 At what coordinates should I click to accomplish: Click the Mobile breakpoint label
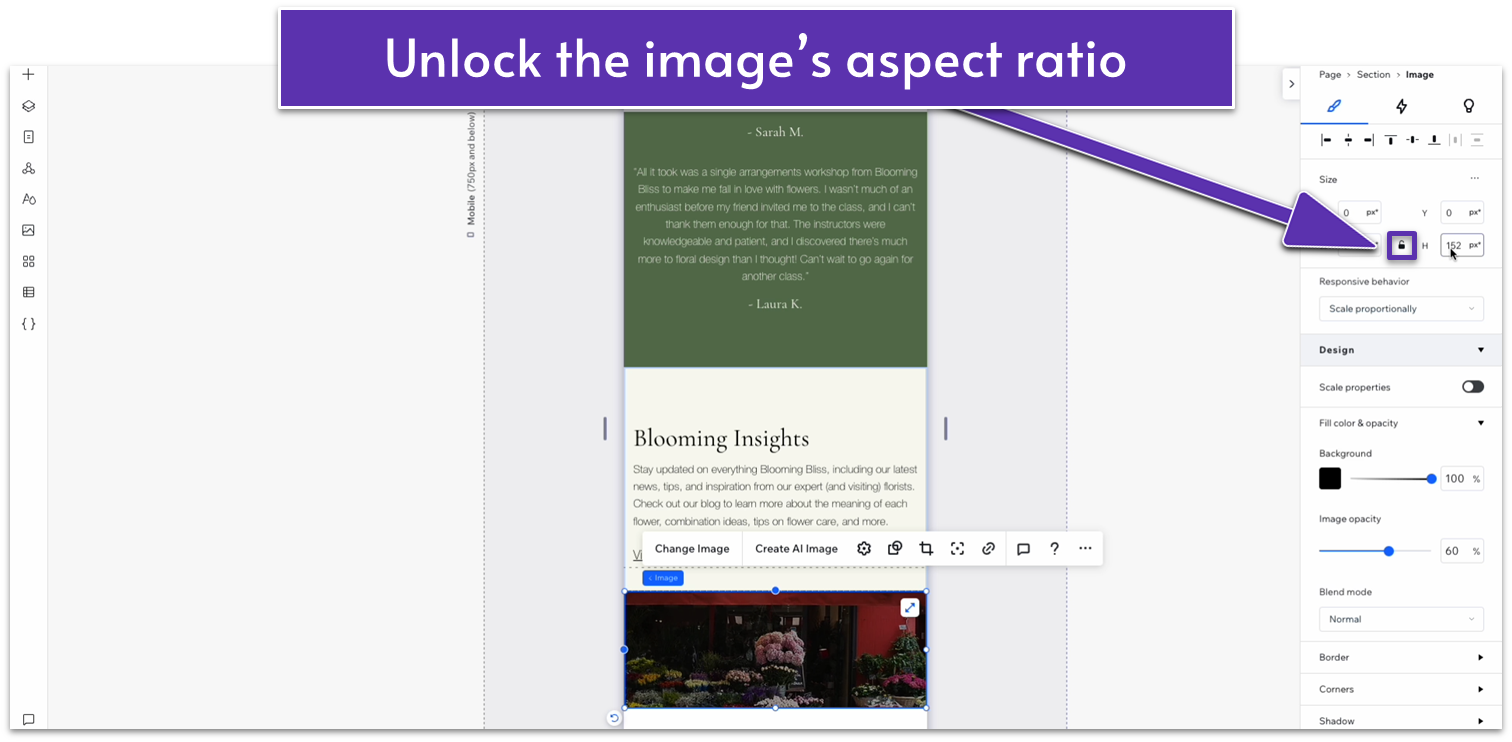470,174
